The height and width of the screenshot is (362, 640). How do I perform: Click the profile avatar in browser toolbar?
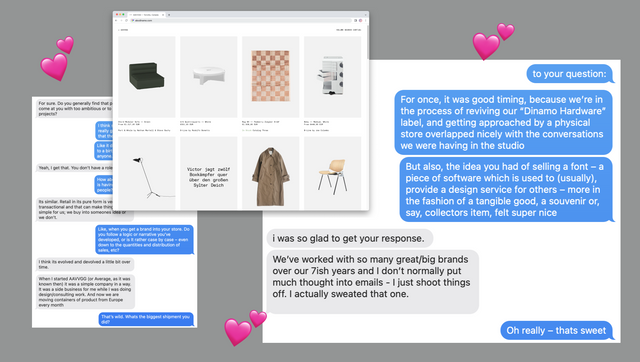click(x=360, y=20)
